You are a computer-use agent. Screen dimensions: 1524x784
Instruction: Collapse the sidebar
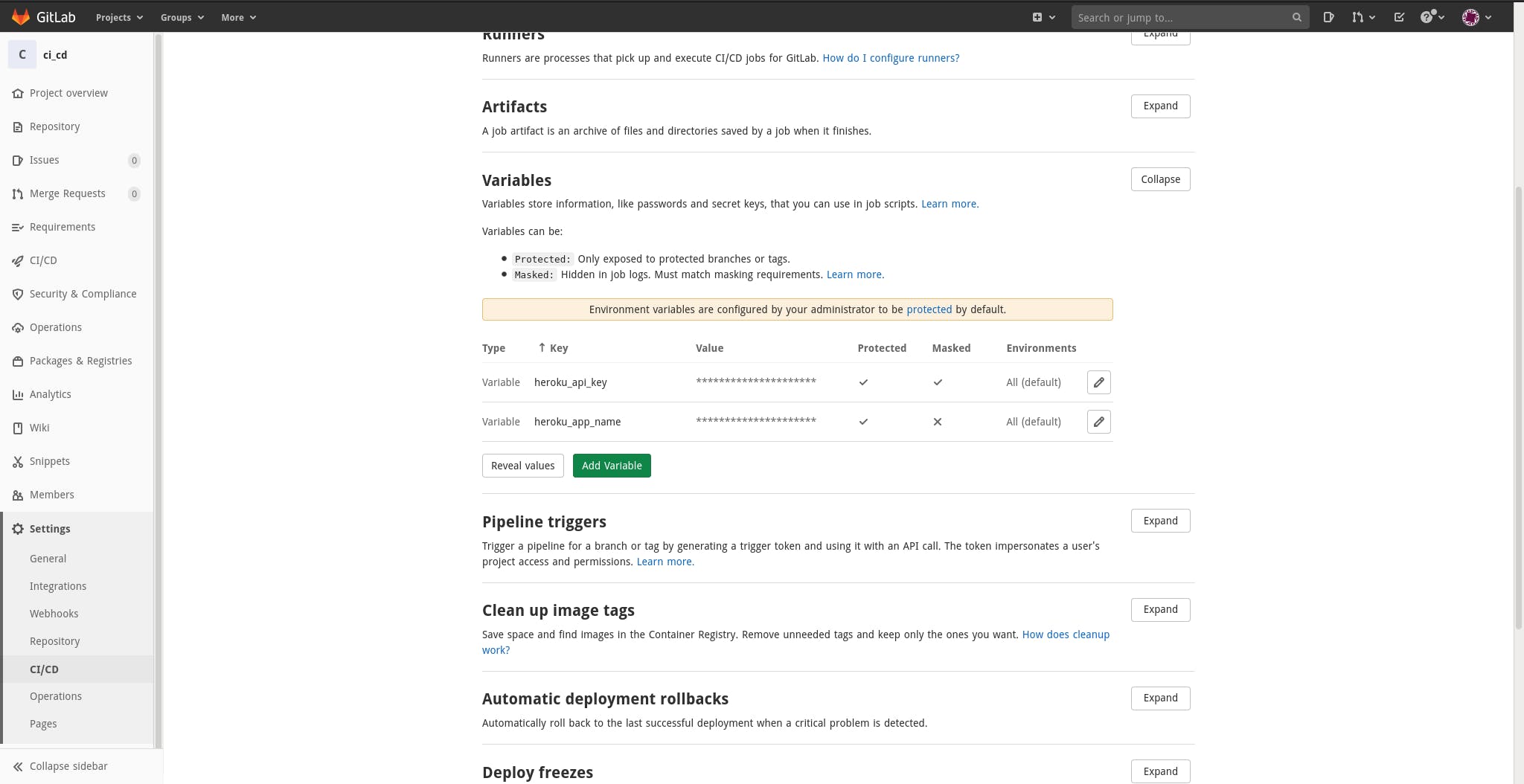68,766
